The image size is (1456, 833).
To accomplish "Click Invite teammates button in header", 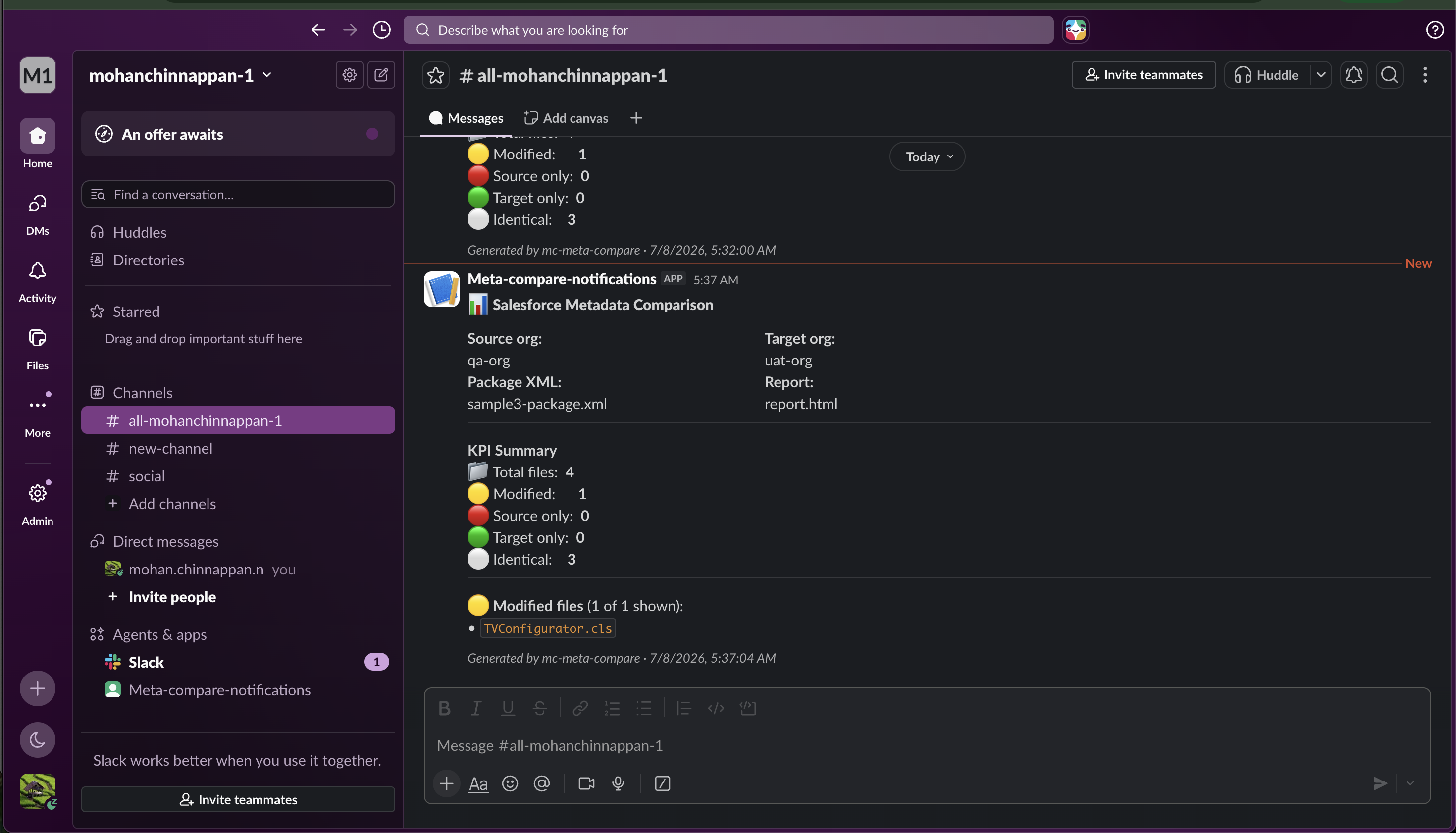I will [1143, 75].
